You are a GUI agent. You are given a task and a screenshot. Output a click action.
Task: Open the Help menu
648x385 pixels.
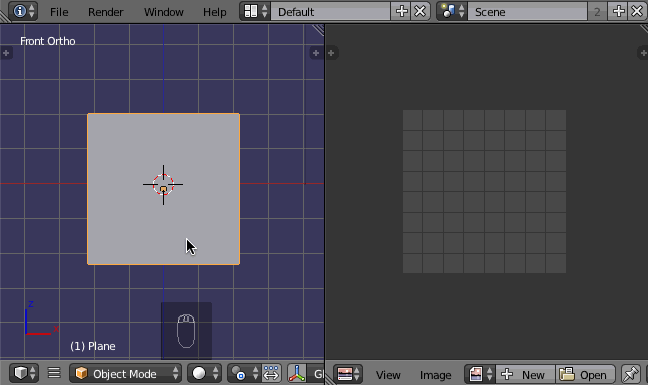pyautogui.click(x=214, y=12)
